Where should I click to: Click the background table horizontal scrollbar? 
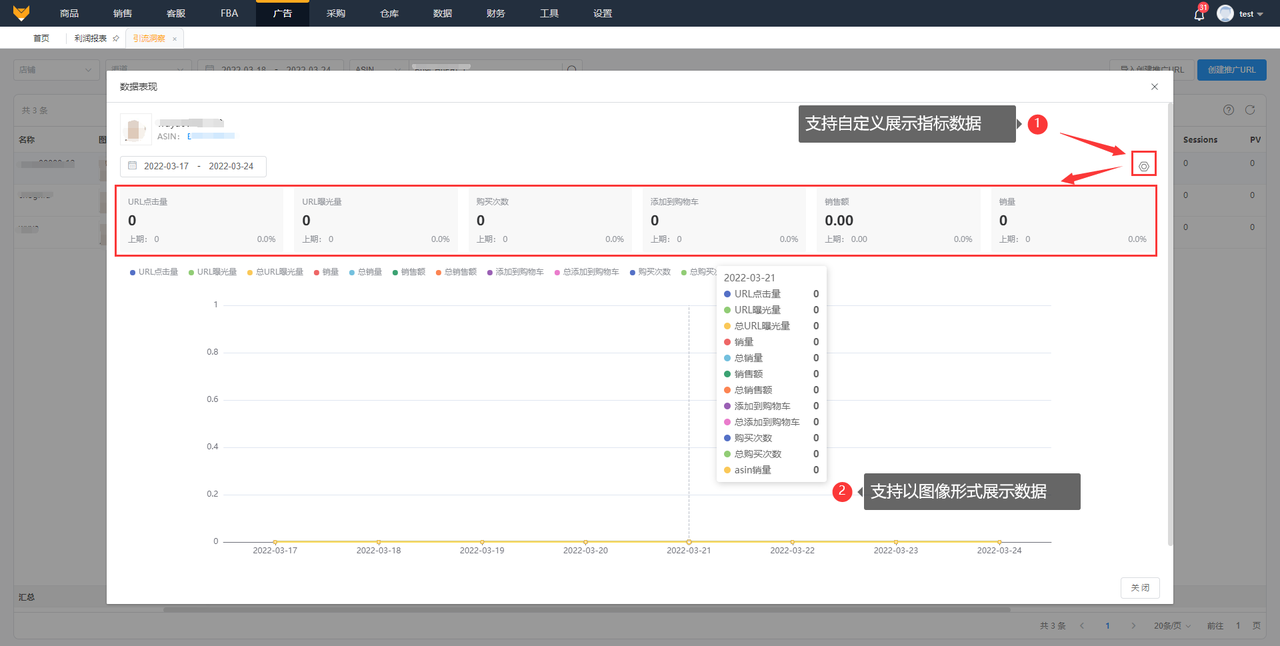coord(586,608)
